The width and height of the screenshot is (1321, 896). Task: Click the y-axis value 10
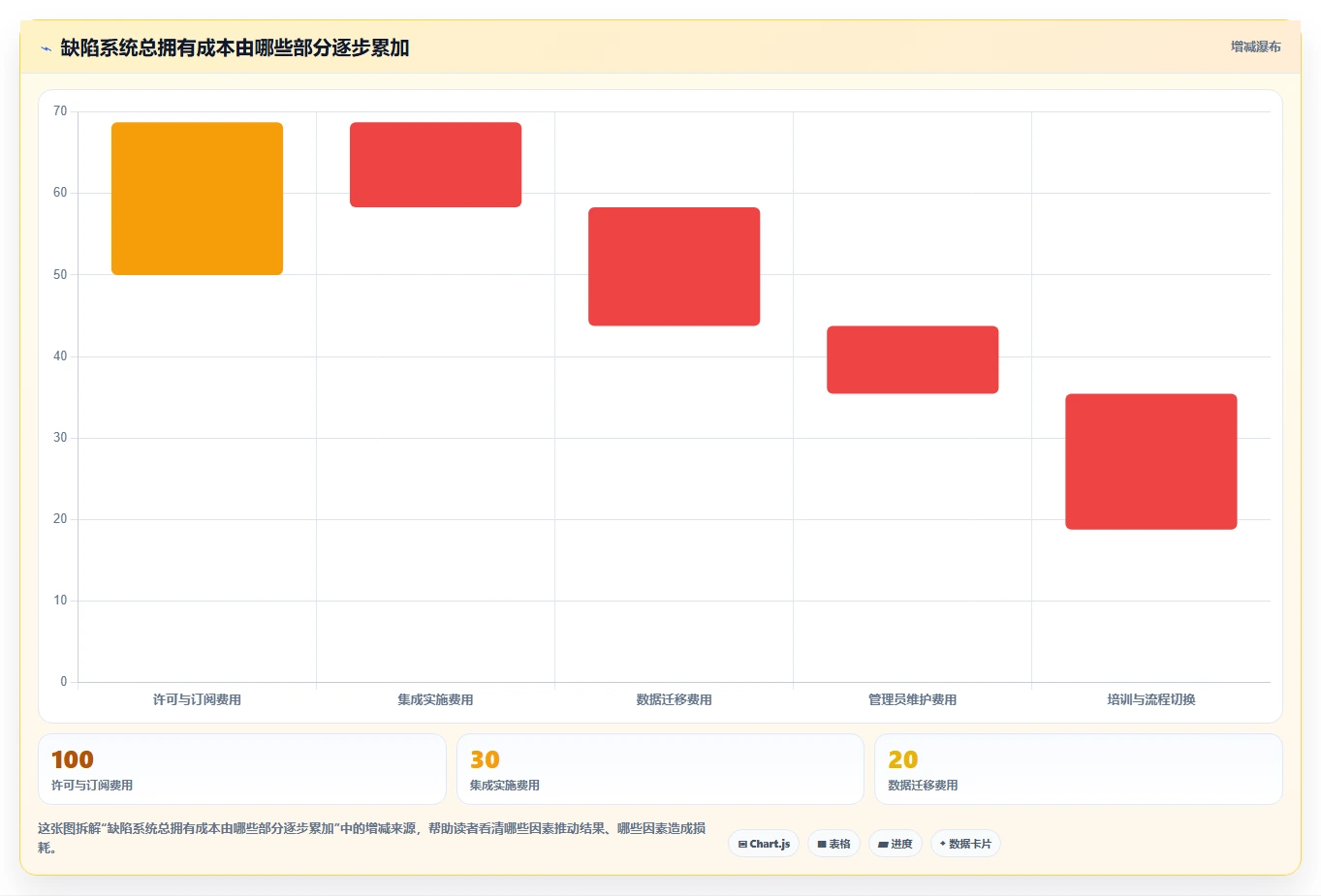[x=60, y=601]
